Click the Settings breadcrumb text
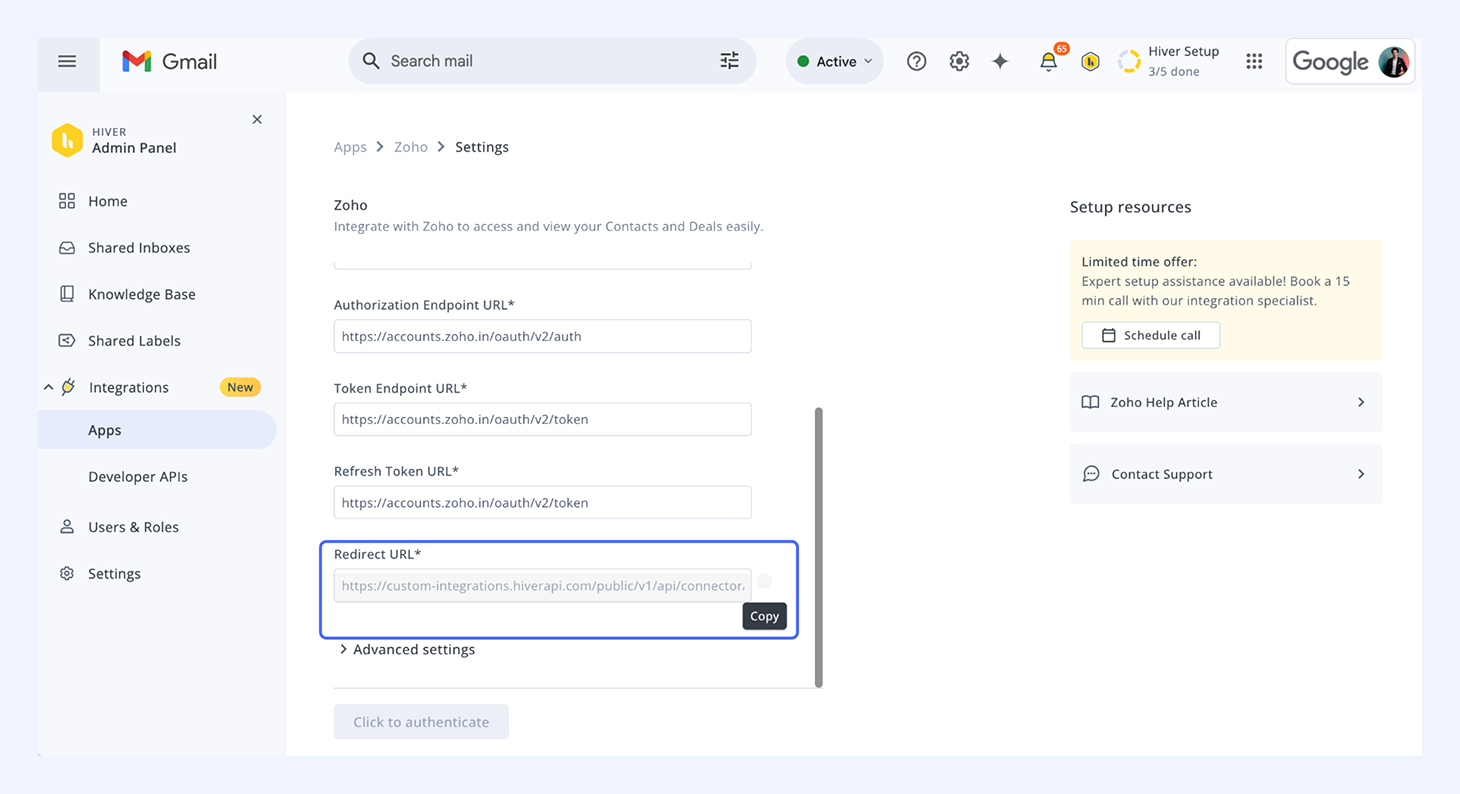 (482, 147)
